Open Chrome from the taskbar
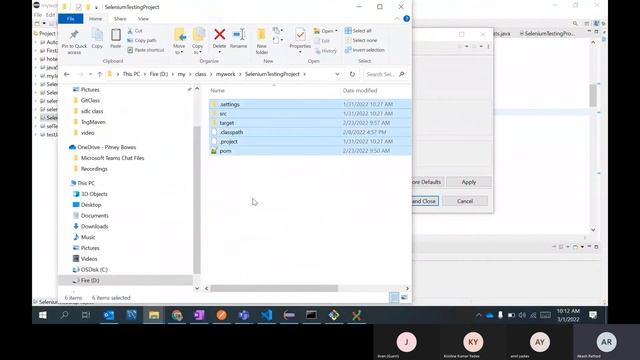The height and width of the screenshot is (360, 640). [177, 315]
